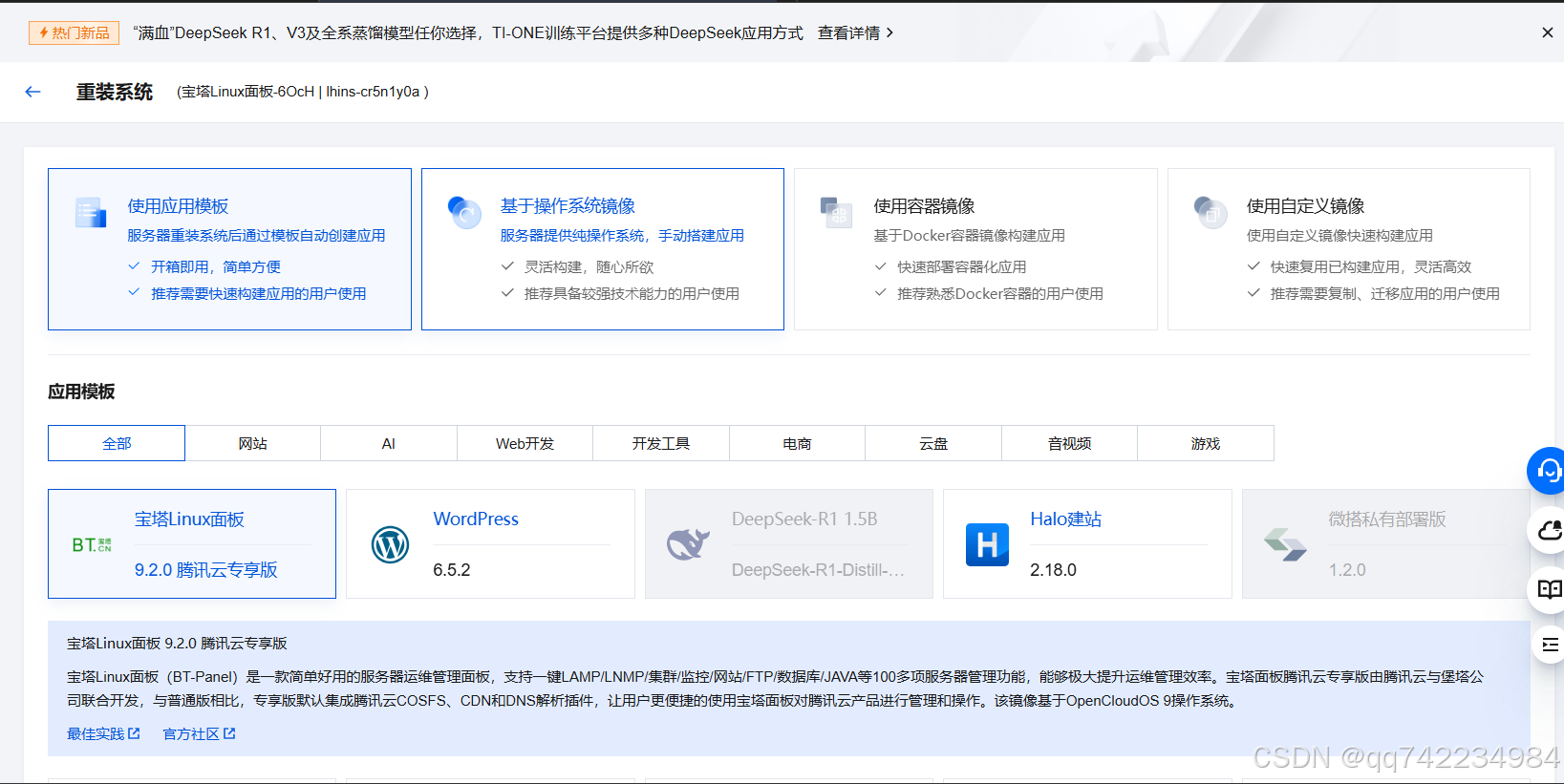The image size is (1564, 784).
Task: Click the 应用模板 section heading
Action: [81, 392]
